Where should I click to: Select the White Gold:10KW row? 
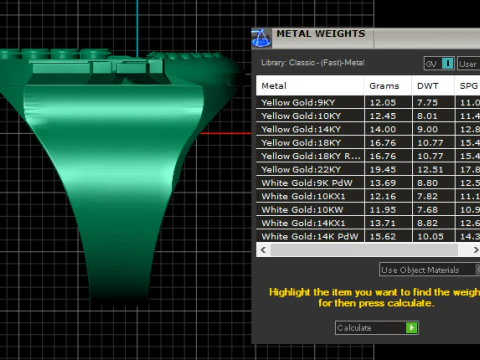pos(368,210)
